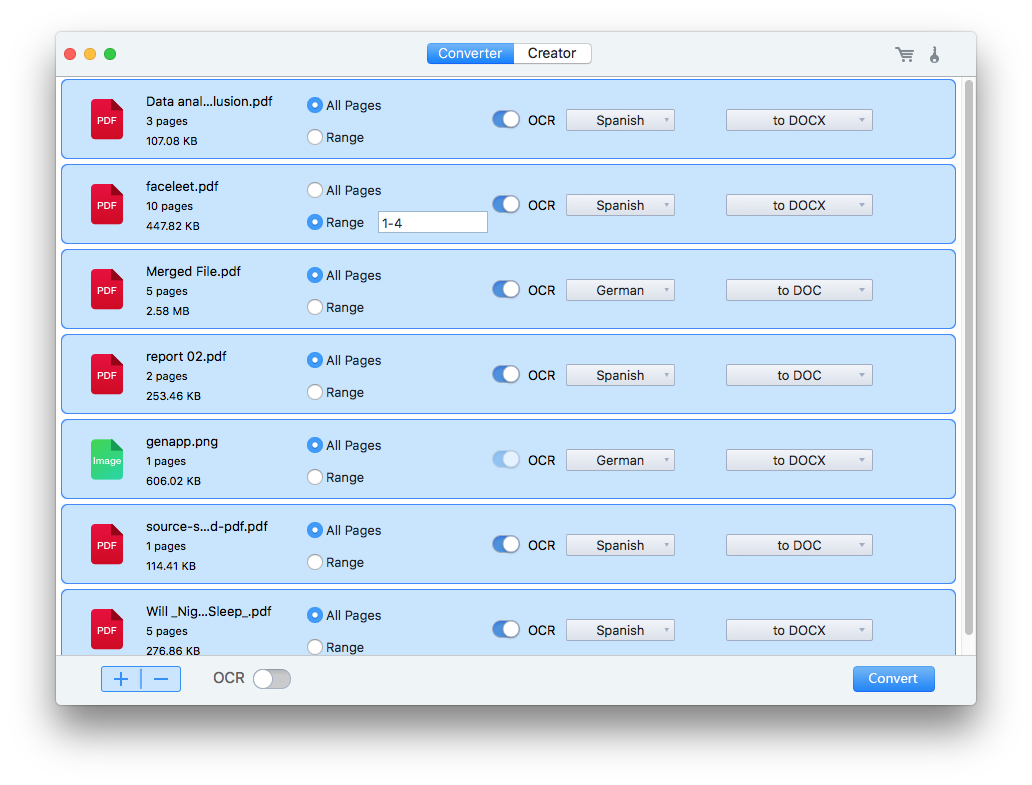The width and height of the screenshot is (1032, 785).
Task: Open German language dropdown for Merged File.pdf
Action: 620,290
